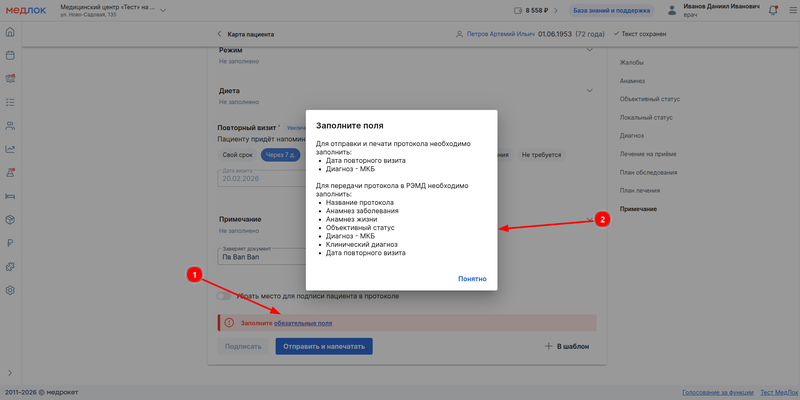Go back to Карта пациента
Viewport: 800px width, 400px height.
[x=246, y=34]
